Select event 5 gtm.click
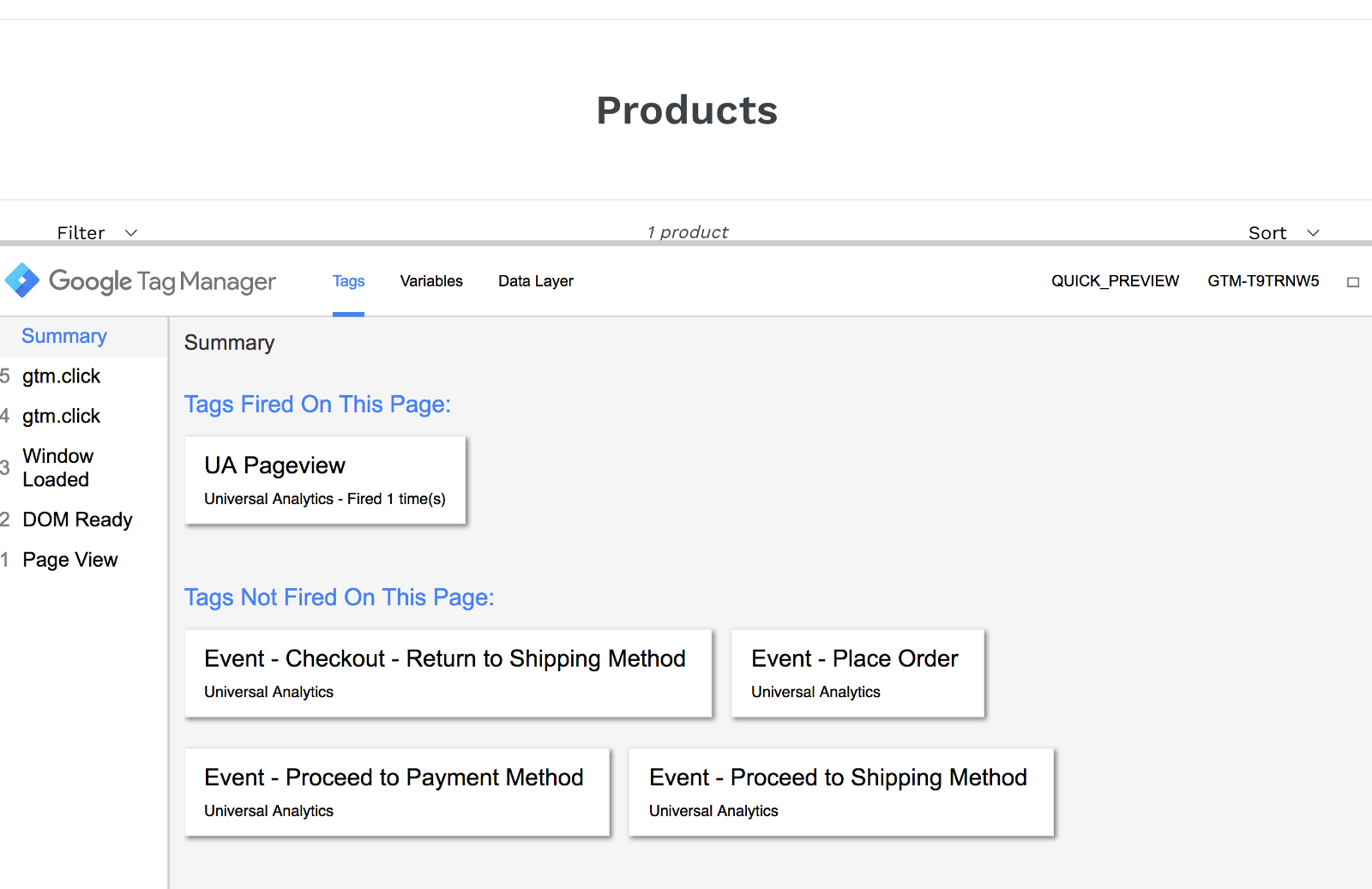The height and width of the screenshot is (889, 1372). click(61, 376)
